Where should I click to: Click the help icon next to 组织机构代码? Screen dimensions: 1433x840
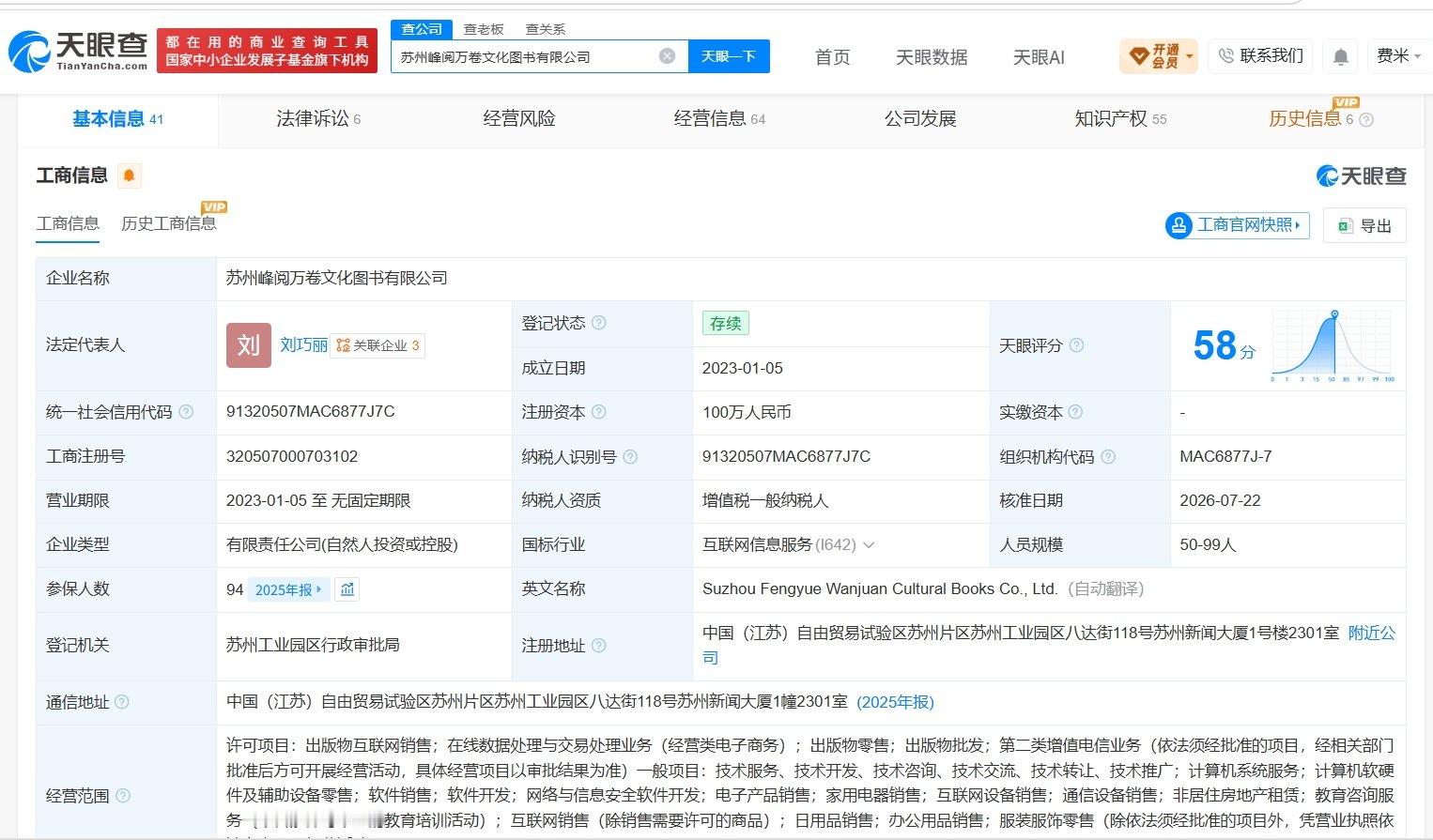1108,457
